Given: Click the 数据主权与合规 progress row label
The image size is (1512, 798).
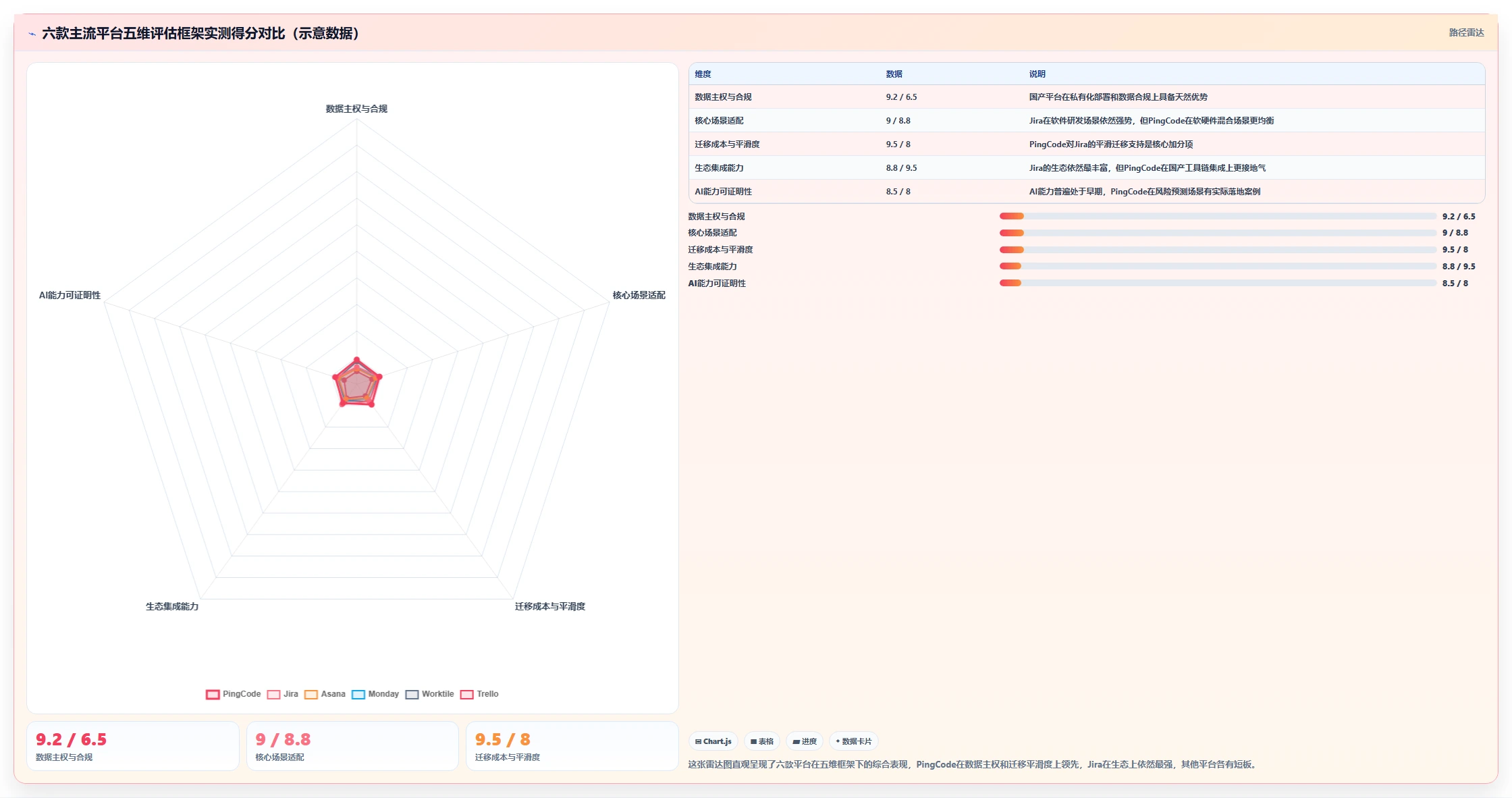Looking at the screenshot, I should click(716, 217).
